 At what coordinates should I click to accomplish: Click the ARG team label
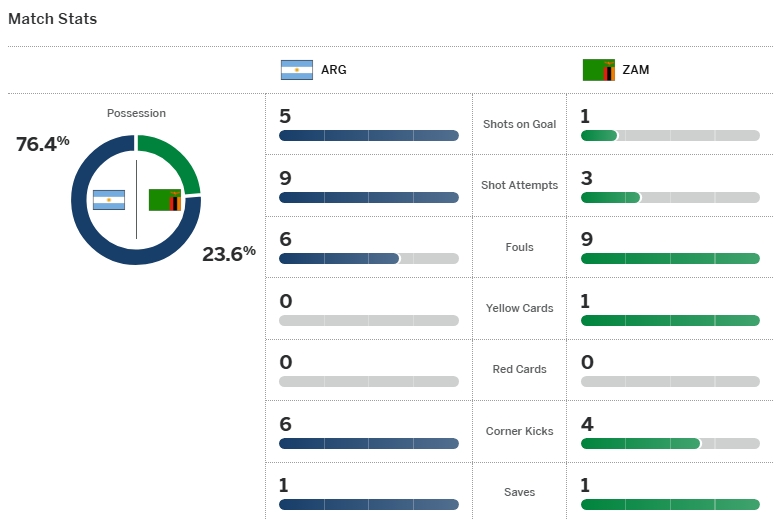[x=334, y=70]
